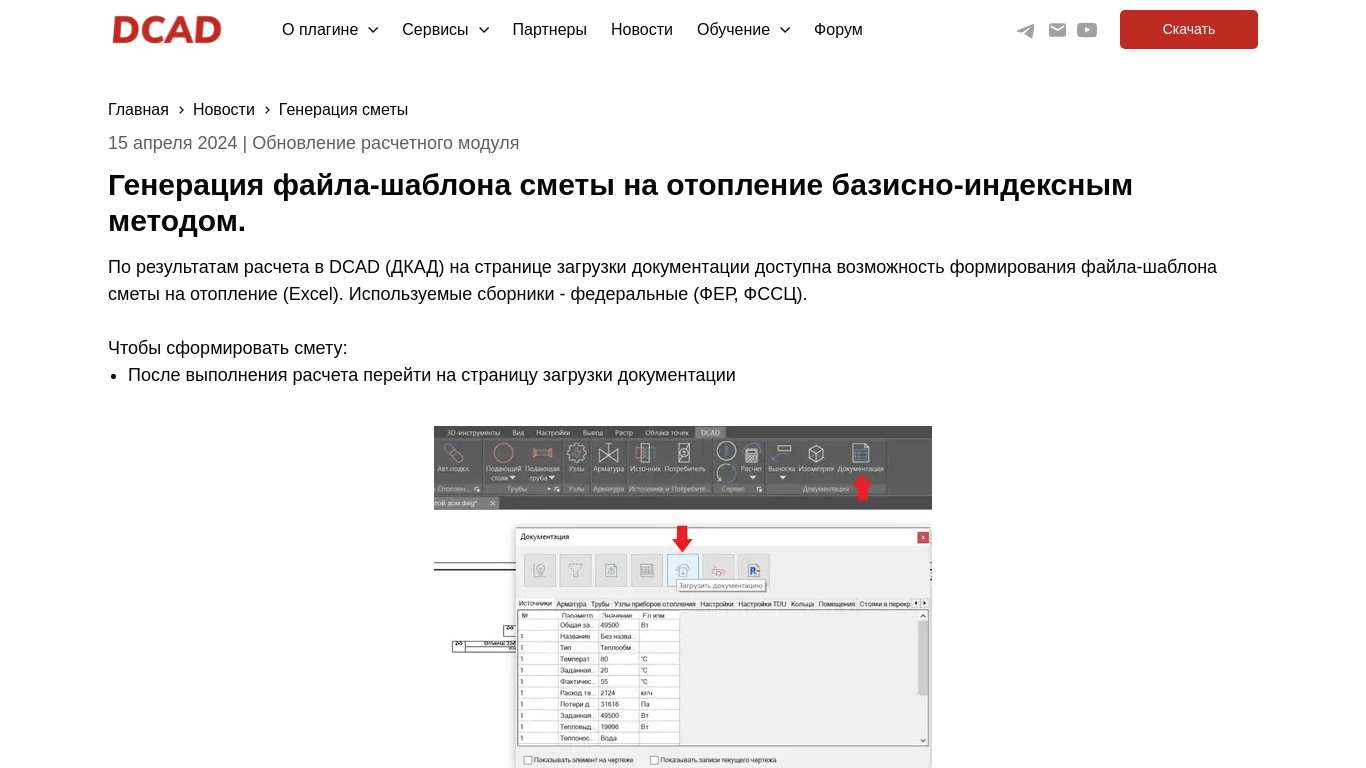Open the YouTube channel icon
Viewport: 1366px width, 768px height.
1087,30
